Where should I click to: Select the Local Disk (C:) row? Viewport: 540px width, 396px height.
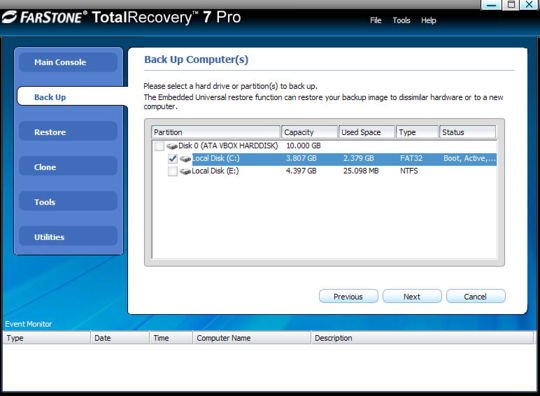324,159
